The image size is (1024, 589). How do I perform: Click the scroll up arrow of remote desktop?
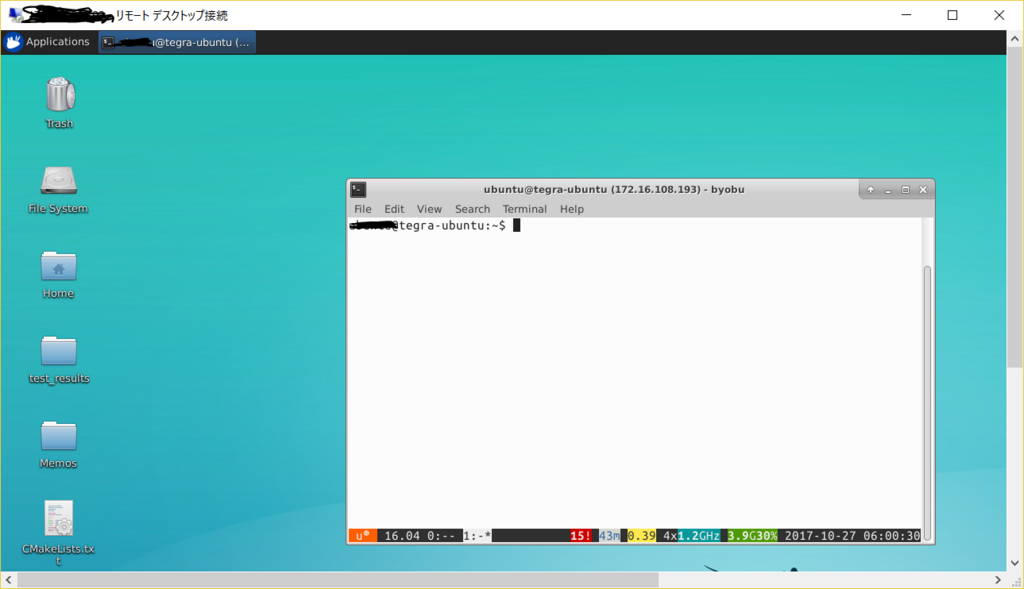click(1014, 39)
